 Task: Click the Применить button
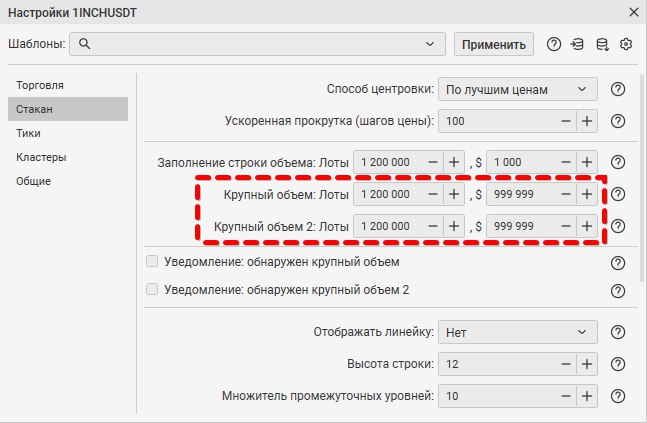pyautogui.click(x=493, y=44)
